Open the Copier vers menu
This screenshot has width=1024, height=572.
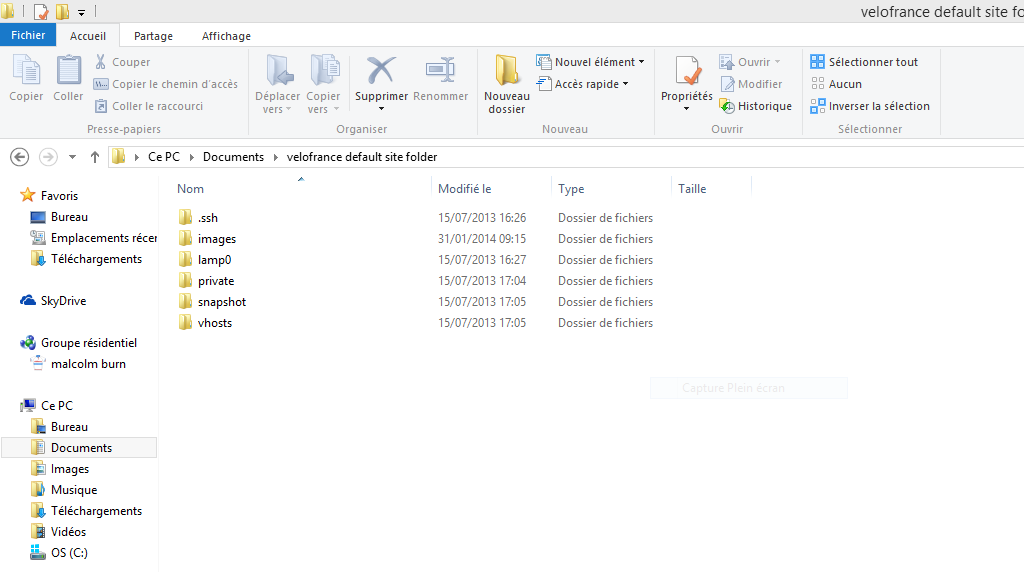[x=323, y=84]
